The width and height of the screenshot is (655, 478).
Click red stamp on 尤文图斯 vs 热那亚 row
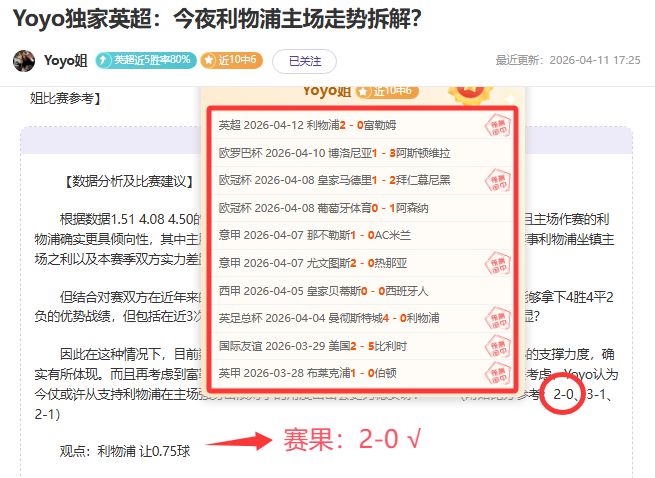[x=497, y=263]
